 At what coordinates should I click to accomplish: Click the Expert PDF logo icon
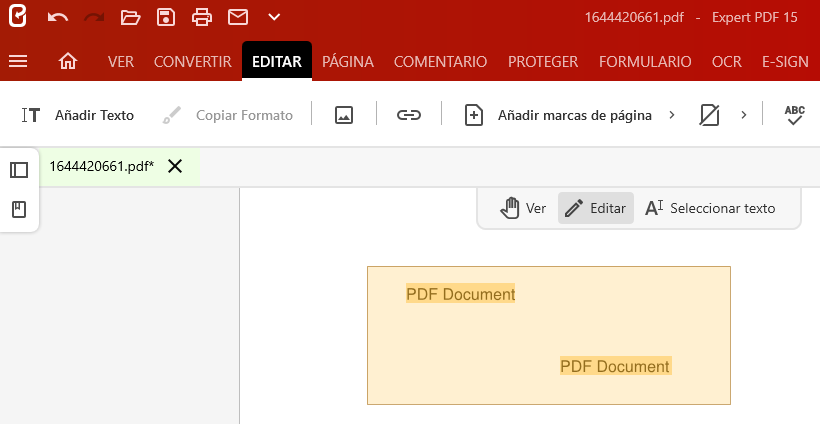click(17, 17)
